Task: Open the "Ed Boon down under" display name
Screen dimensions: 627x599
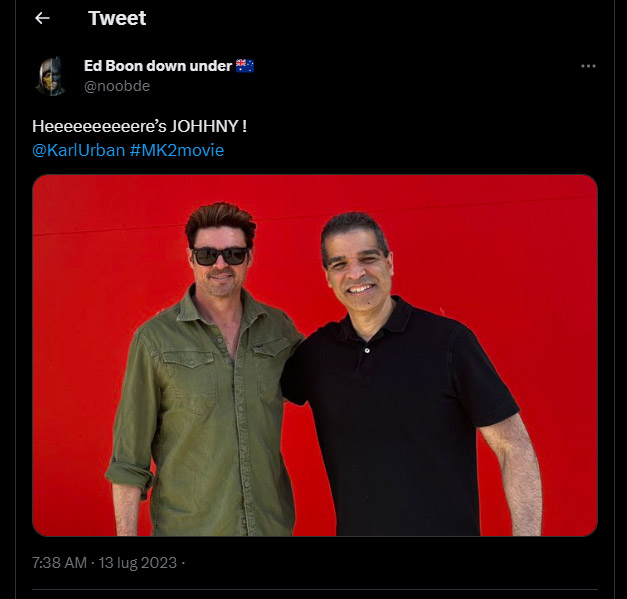Action: point(157,66)
